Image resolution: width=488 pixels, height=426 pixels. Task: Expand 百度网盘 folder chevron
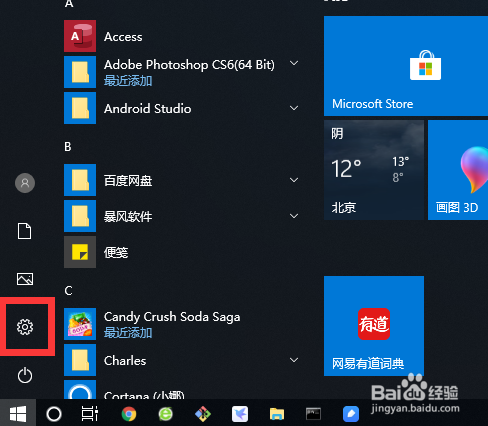(294, 180)
